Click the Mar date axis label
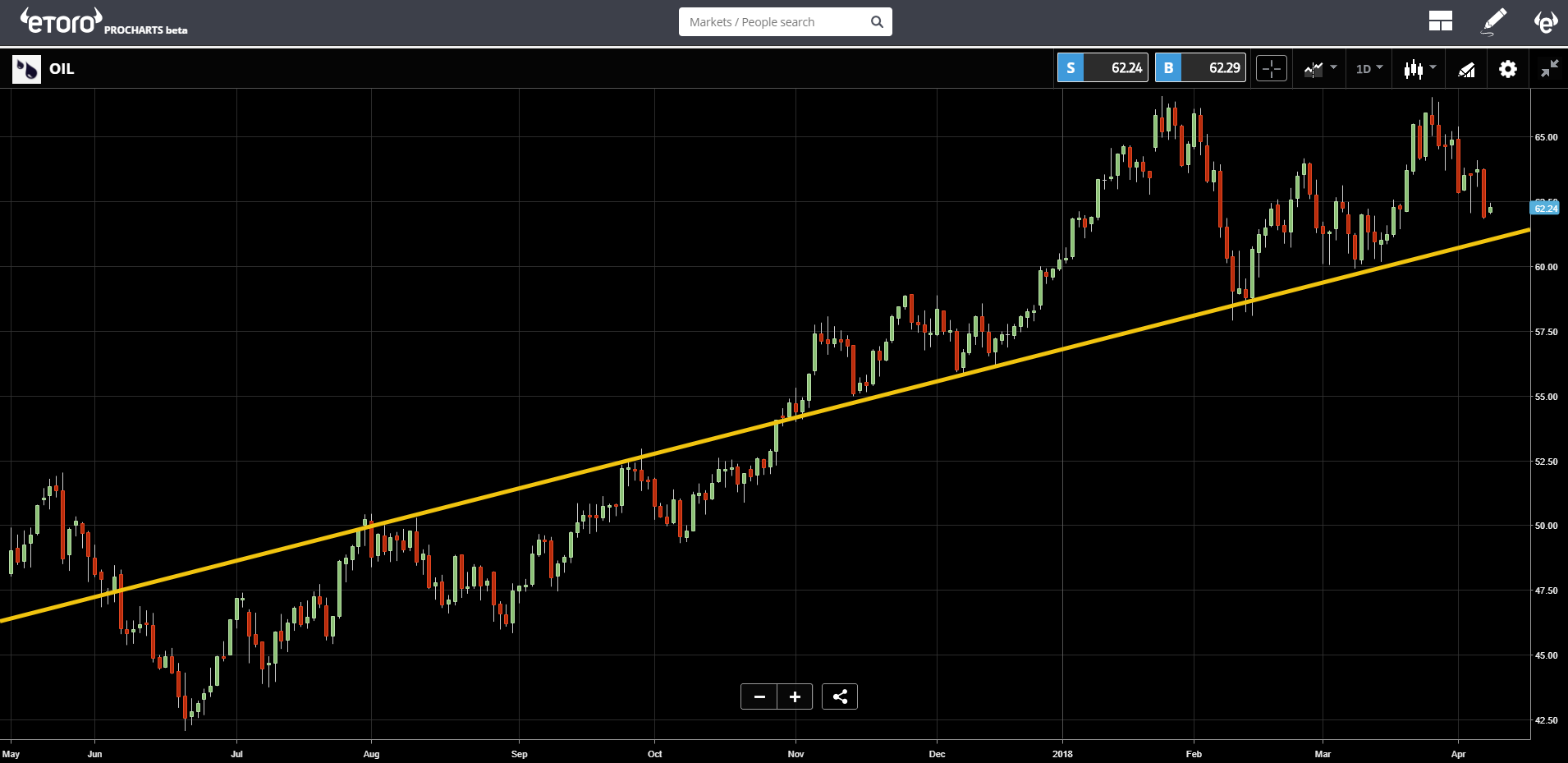The image size is (1568, 763). pyautogui.click(x=1323, y=754)
